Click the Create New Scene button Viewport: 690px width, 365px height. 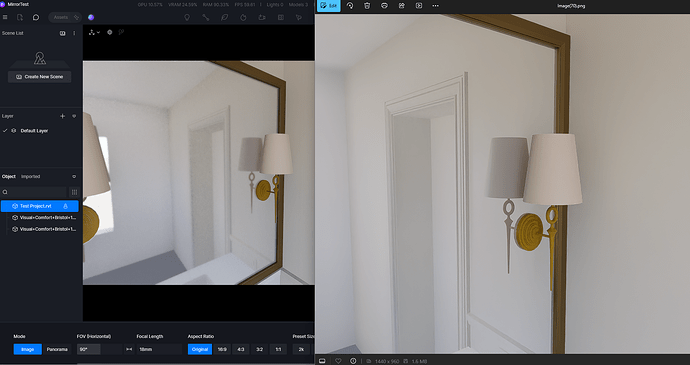(x=40, y=77)
